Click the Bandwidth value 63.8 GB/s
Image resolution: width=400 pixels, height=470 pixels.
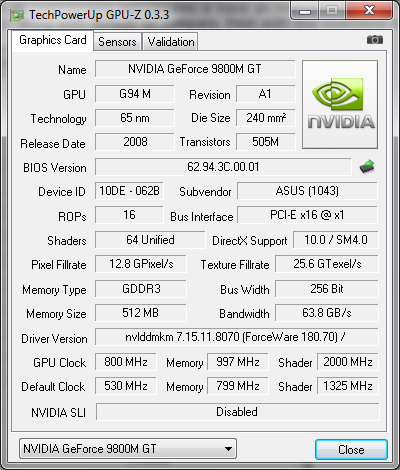(x=327, y=313)
